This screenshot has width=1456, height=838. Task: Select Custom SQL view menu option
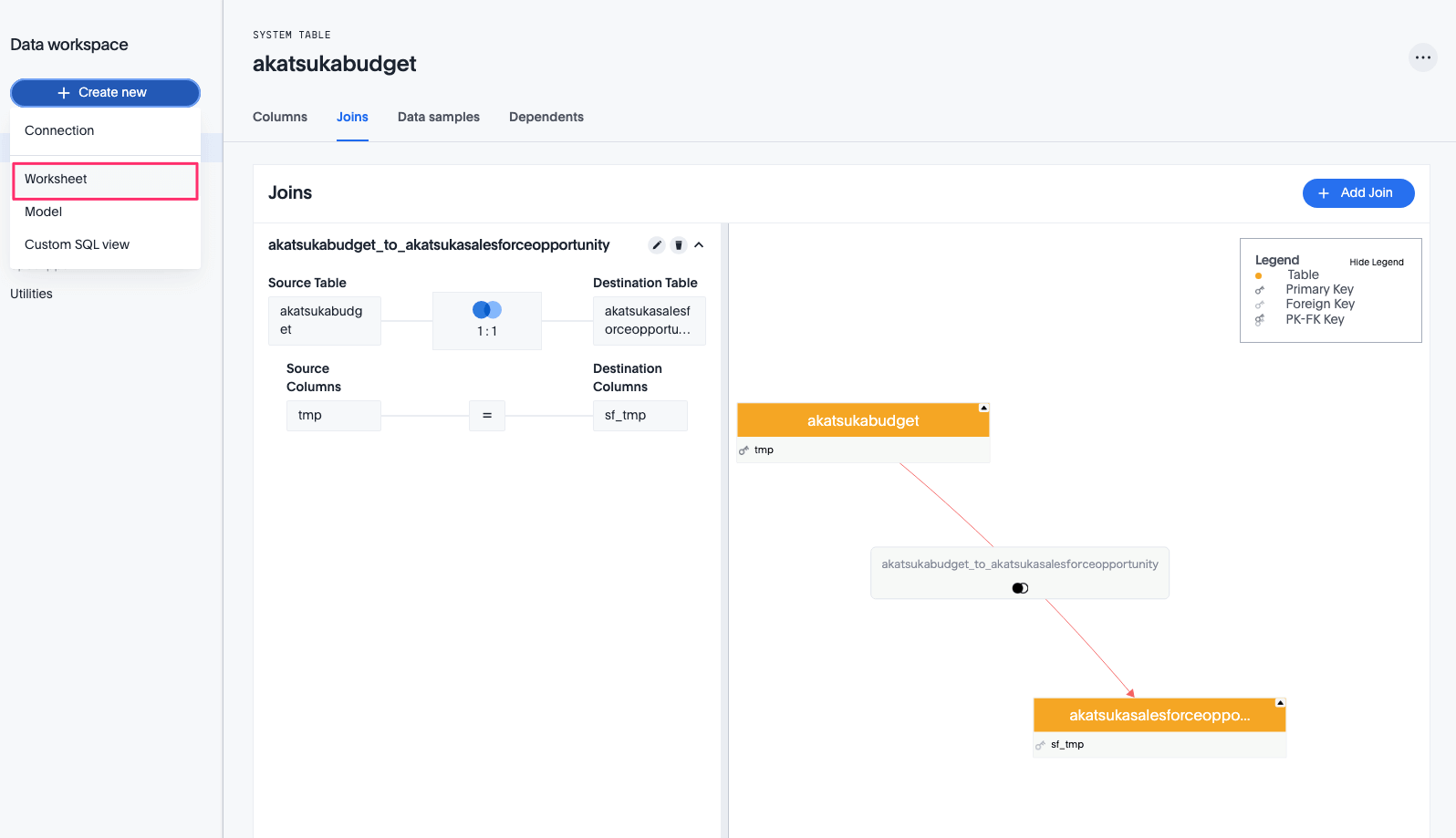[x=78, y=244]
